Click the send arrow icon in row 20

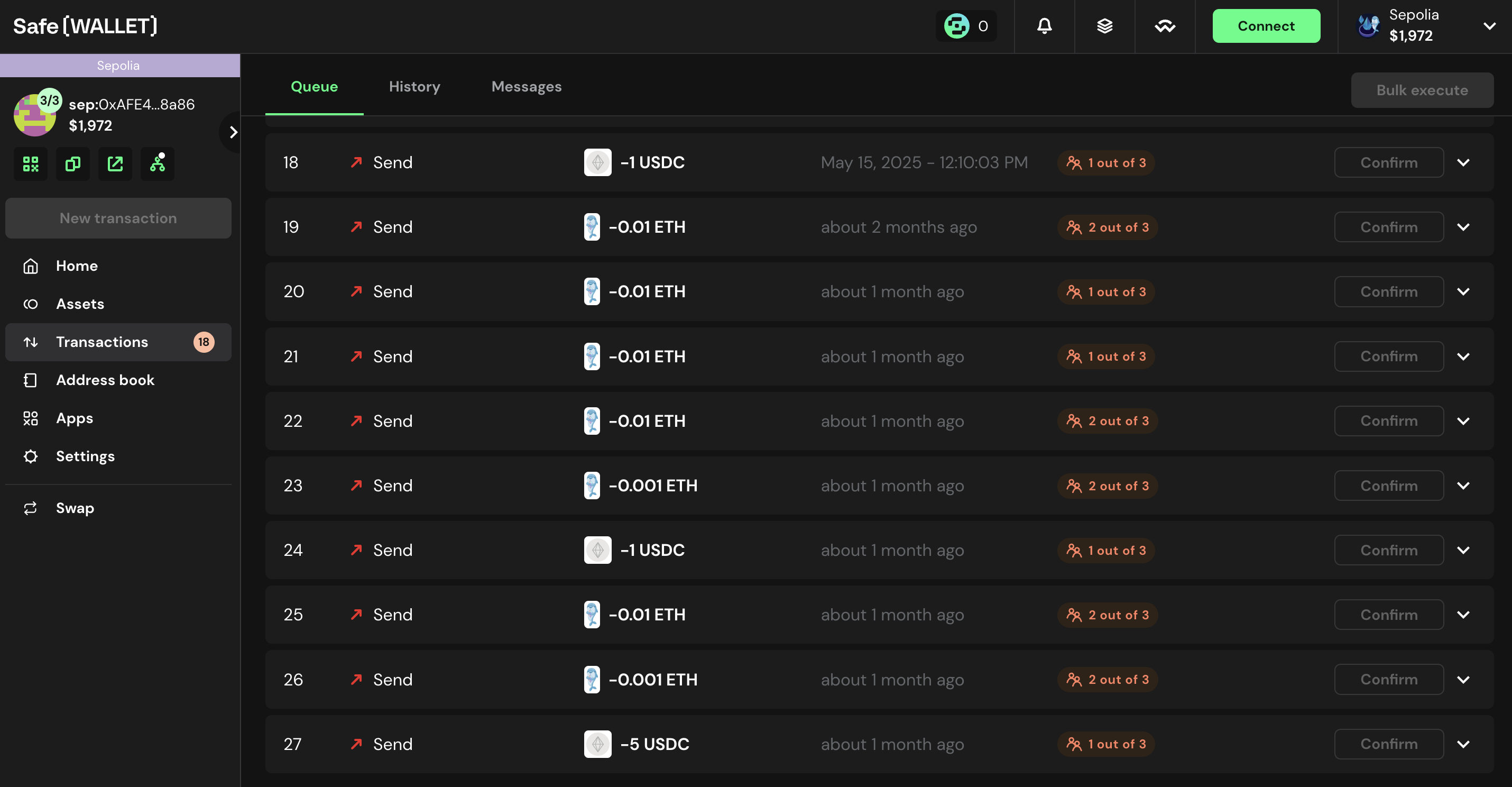pos(356,291)
